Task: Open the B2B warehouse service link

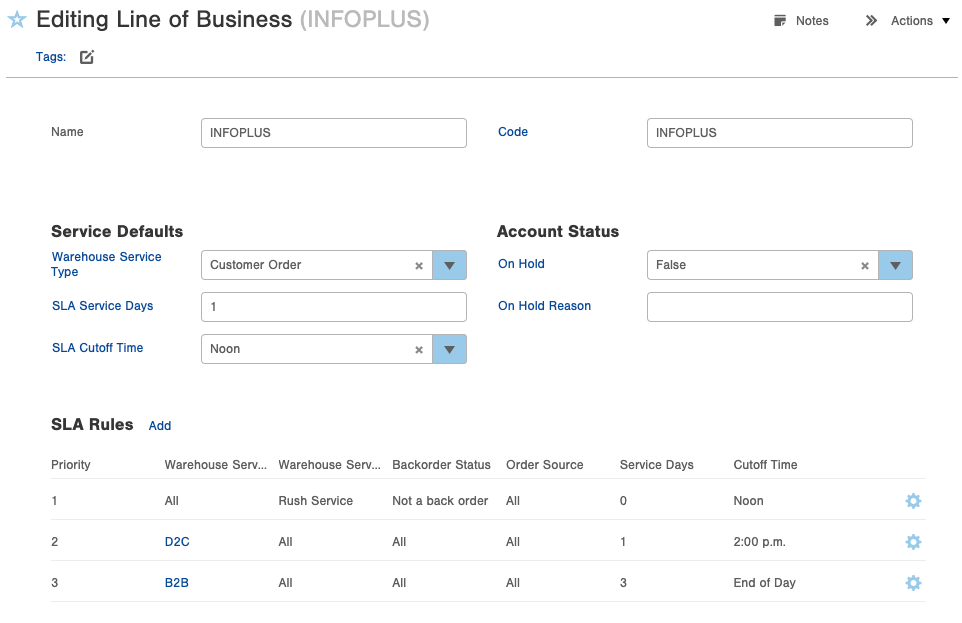Action: (x=177, y=582)
